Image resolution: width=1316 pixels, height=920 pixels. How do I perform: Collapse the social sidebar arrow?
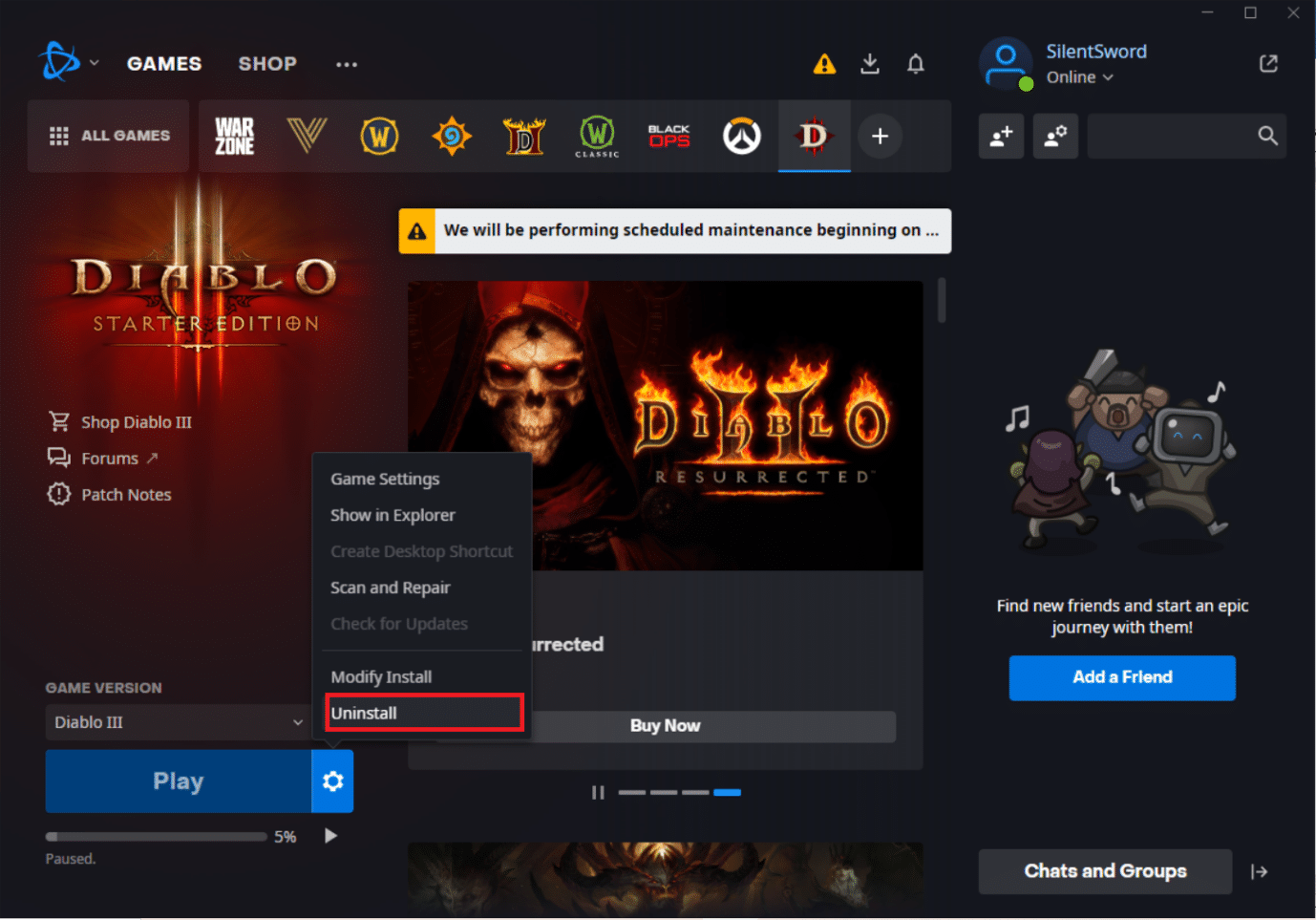(1260, 871)
